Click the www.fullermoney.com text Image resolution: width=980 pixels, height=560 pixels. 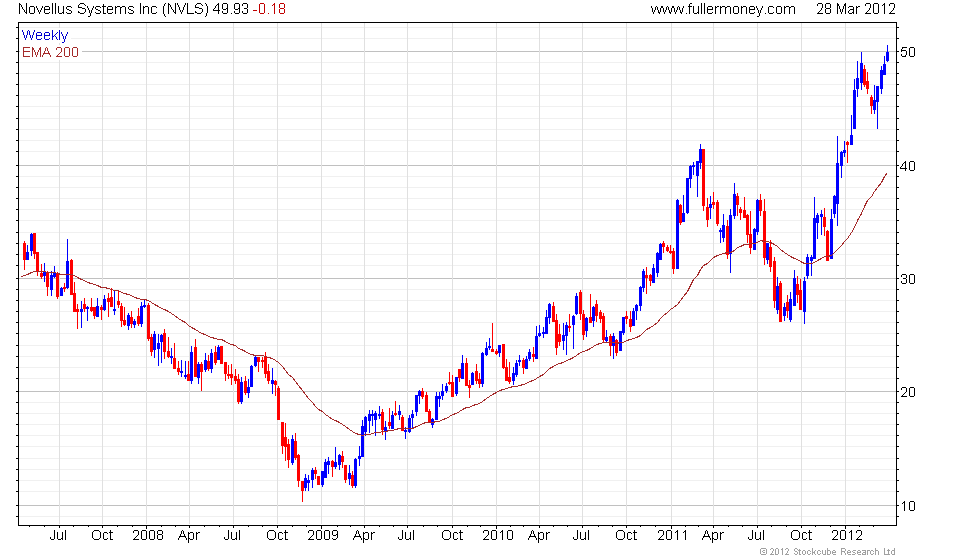coord(722,9)
